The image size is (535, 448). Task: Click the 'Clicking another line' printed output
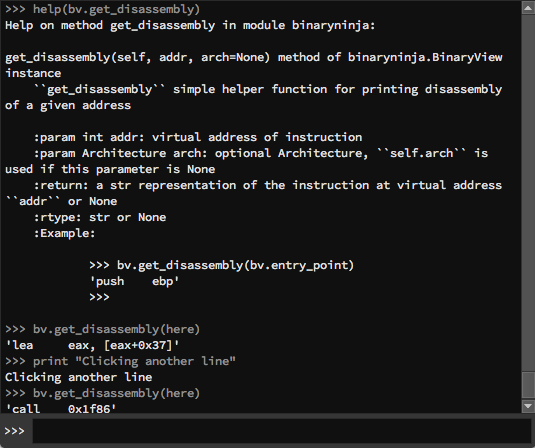pyautogui.click(x=78, y=377)
